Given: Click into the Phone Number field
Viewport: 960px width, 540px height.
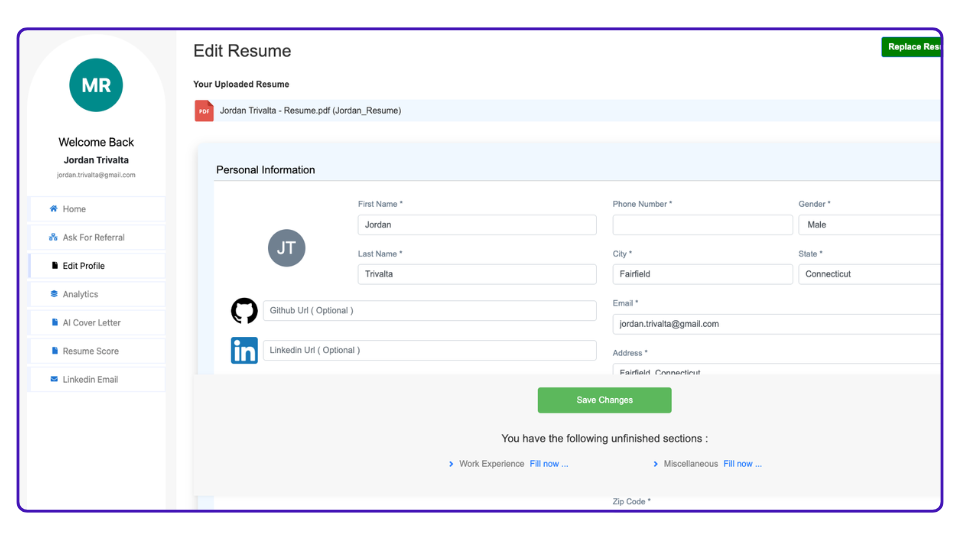Looking at the screenshot, I should (702, 225).
